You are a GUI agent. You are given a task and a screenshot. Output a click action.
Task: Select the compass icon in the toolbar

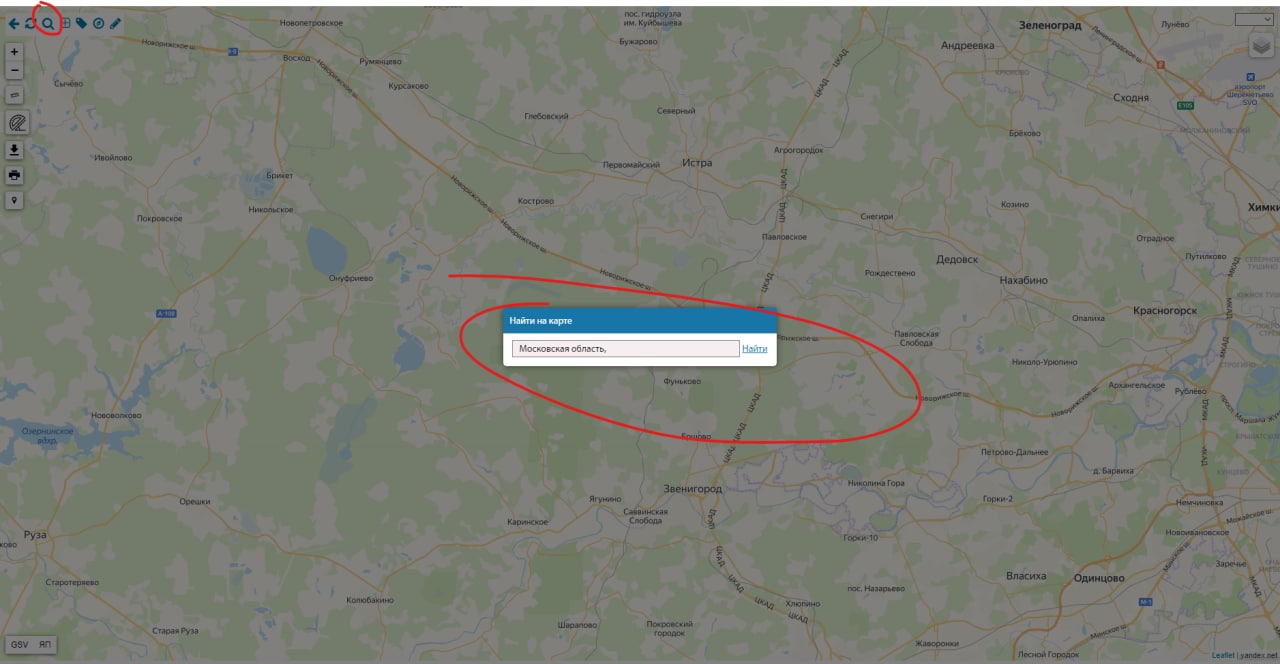98,23
